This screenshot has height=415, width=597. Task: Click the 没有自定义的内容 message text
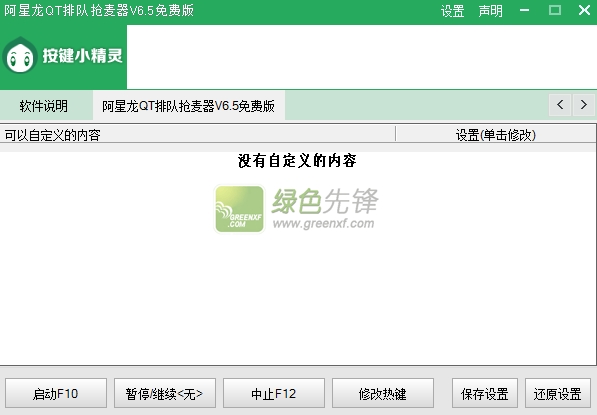click(x=297, y=161)
